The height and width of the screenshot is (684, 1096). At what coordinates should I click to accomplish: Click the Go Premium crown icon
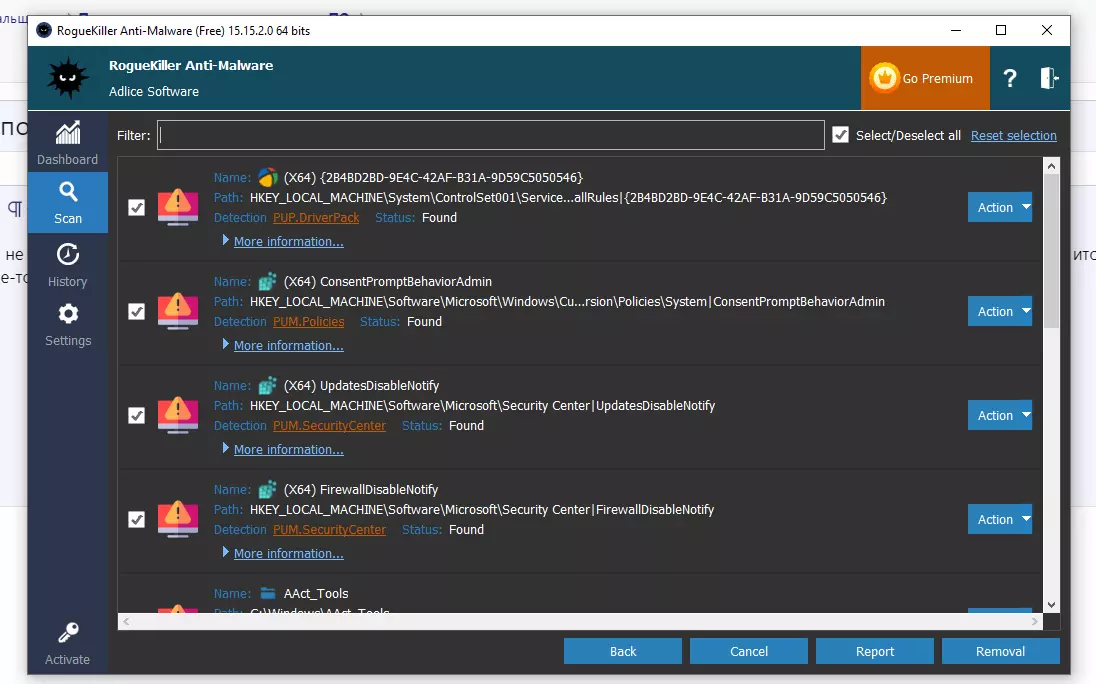tap(884, 78)
